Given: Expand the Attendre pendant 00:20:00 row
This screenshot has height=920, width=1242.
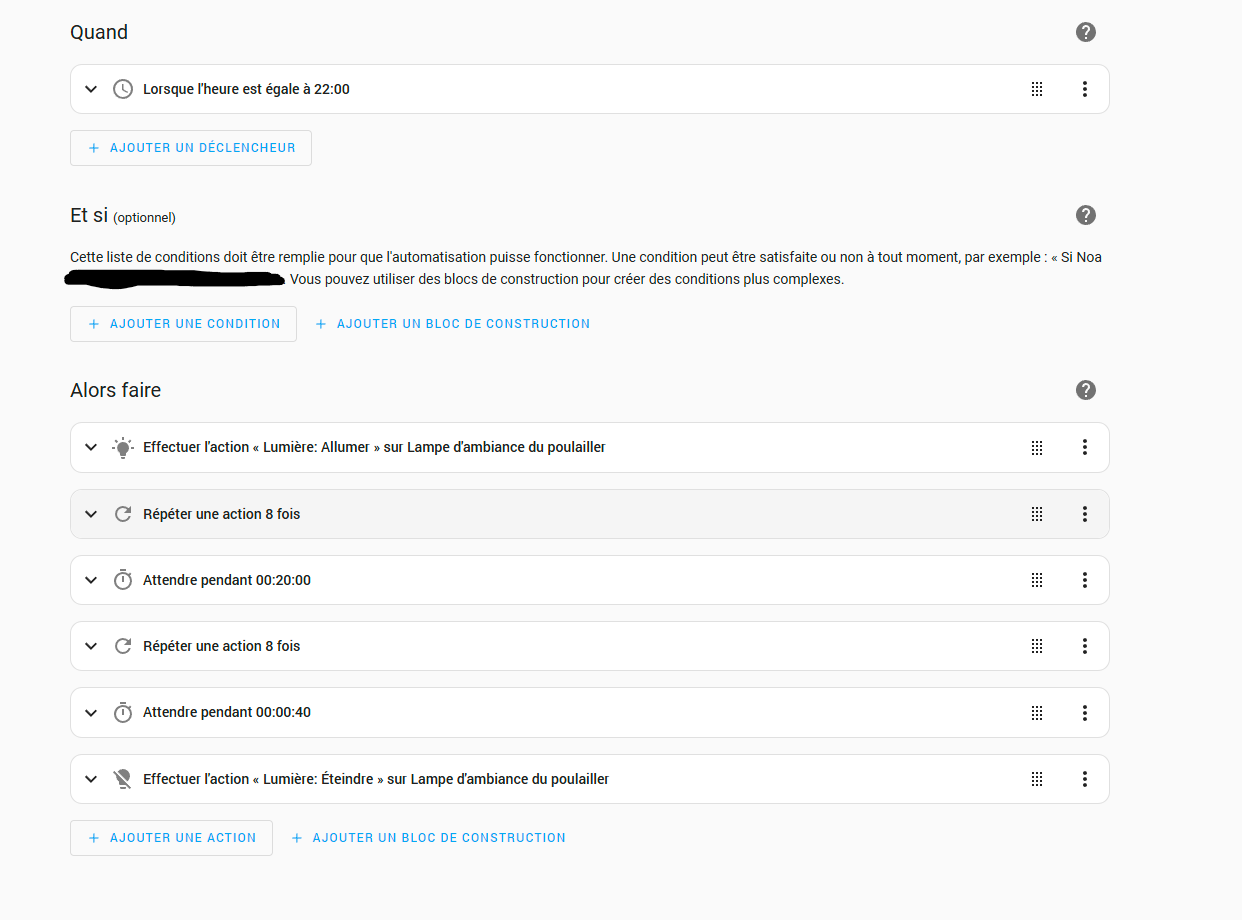Looking at the screenshot, I should 91,580.
